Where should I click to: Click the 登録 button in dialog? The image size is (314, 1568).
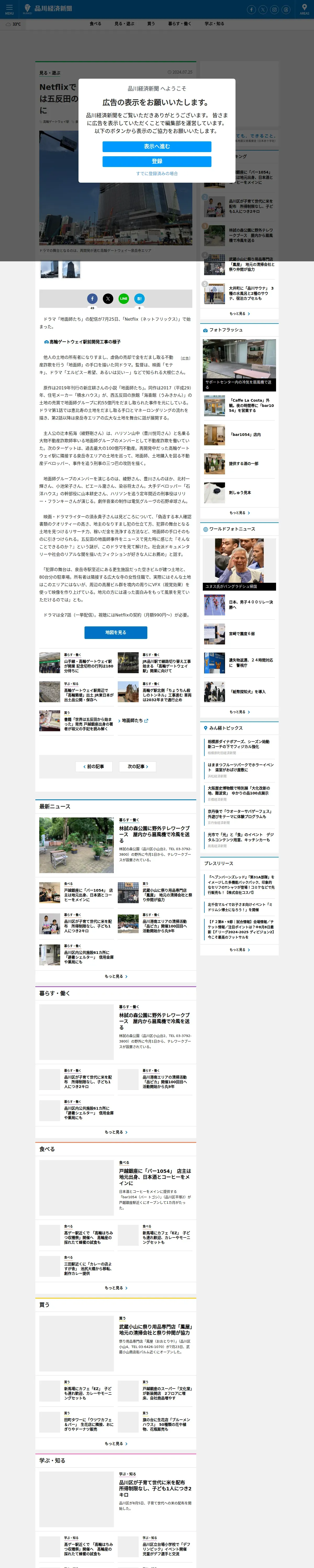pos(157,161)
